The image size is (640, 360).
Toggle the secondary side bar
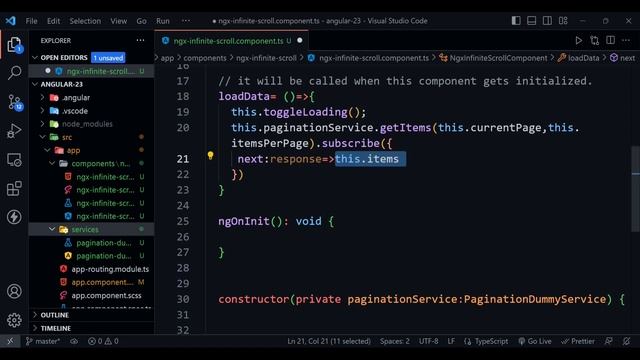coord(547,20)
